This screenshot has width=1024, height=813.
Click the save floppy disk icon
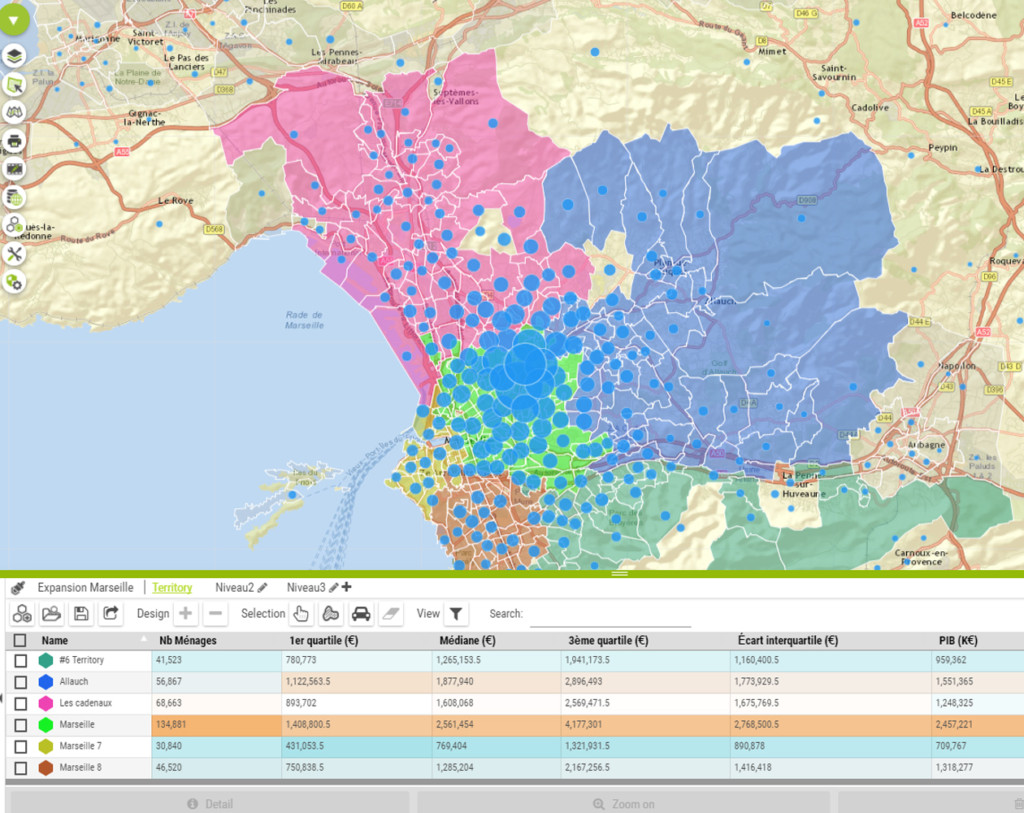pos(81,613)
